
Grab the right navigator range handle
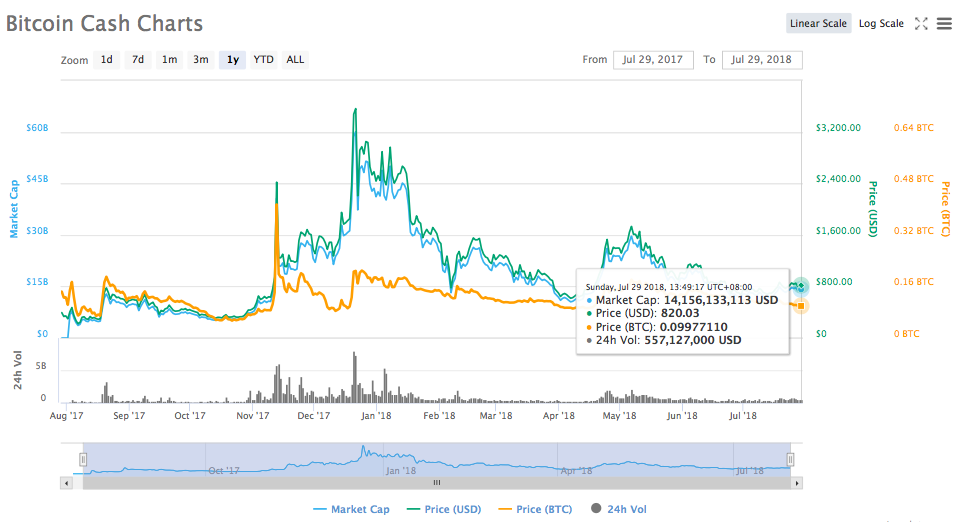(790, 460)
